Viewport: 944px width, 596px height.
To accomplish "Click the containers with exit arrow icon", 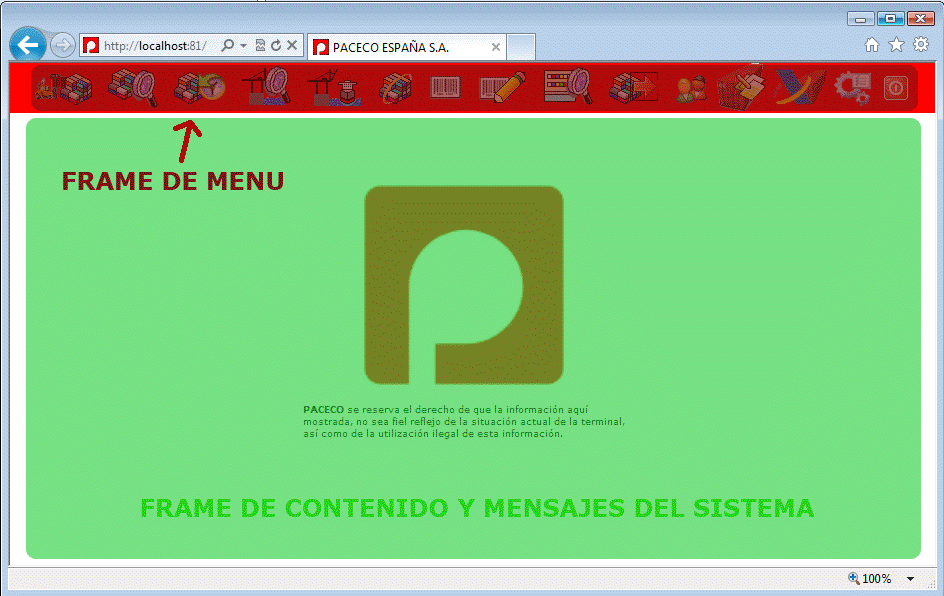I will click(x=633, y=88).
